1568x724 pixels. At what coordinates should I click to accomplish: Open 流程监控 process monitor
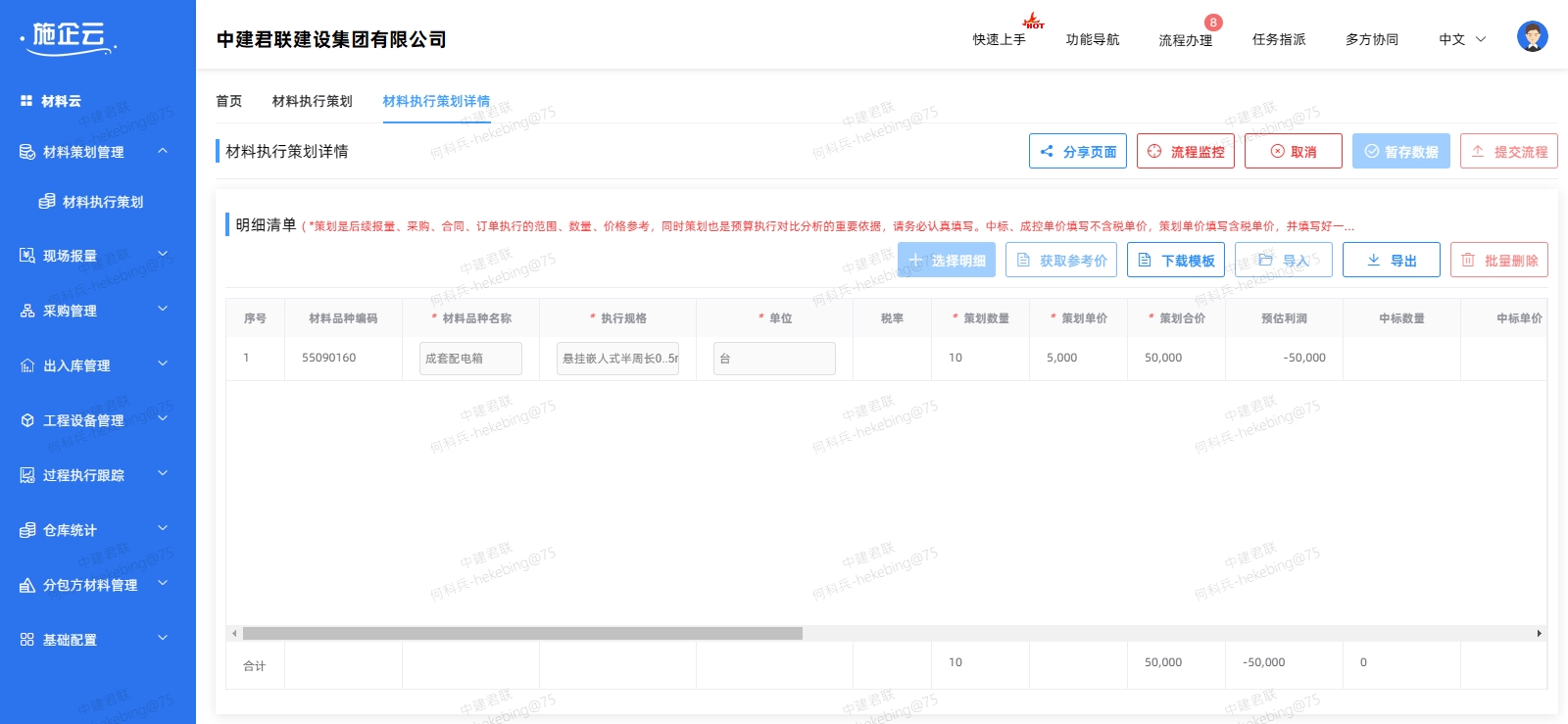point(1185,152)
